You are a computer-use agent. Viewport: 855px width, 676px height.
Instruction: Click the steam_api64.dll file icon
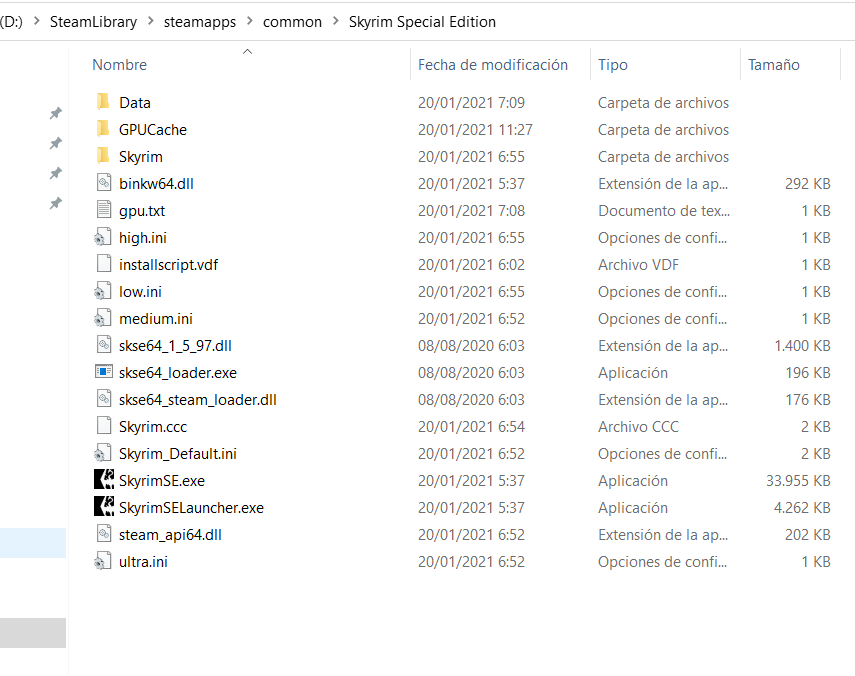point(104,534)
